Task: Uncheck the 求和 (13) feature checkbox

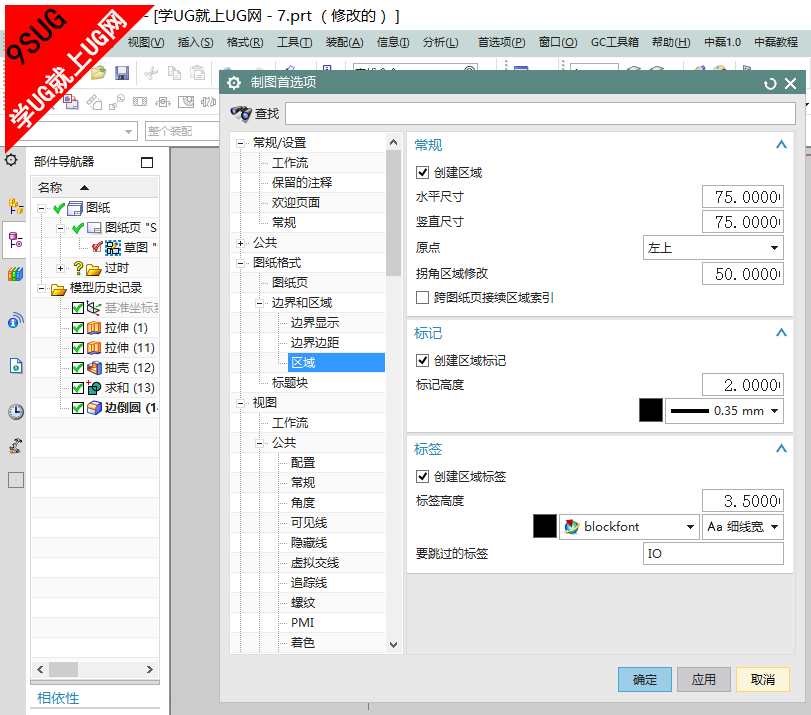Action: click(x=78, y=388)
